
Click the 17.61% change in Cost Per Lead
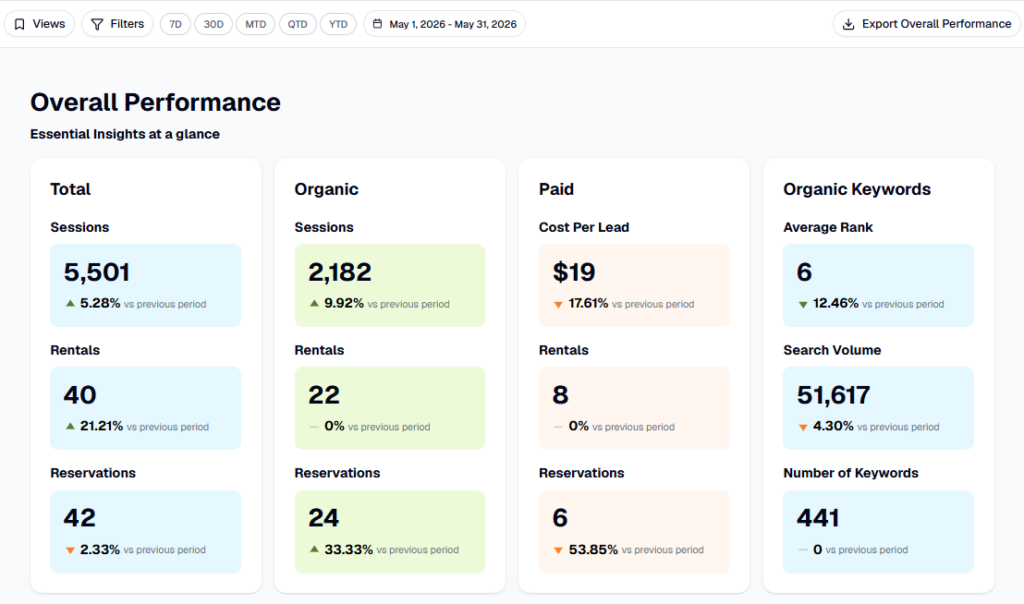588,304
